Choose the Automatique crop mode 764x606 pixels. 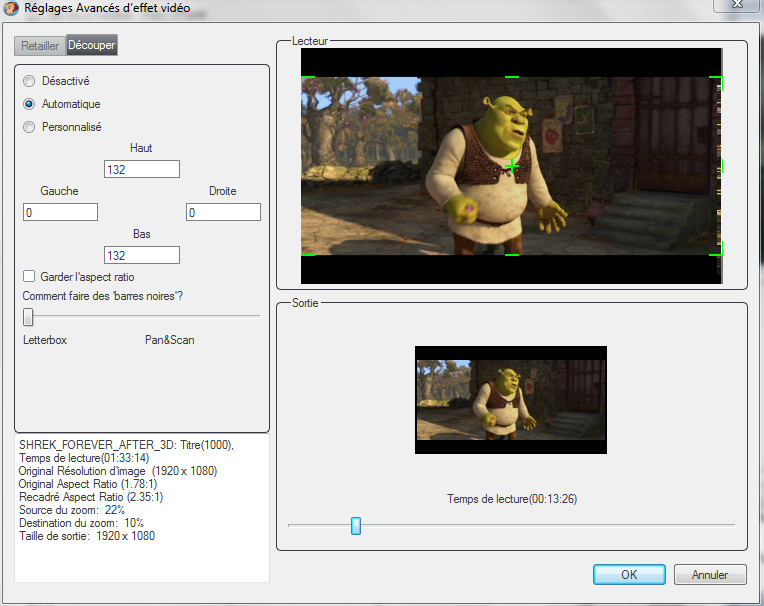point(29,104)
